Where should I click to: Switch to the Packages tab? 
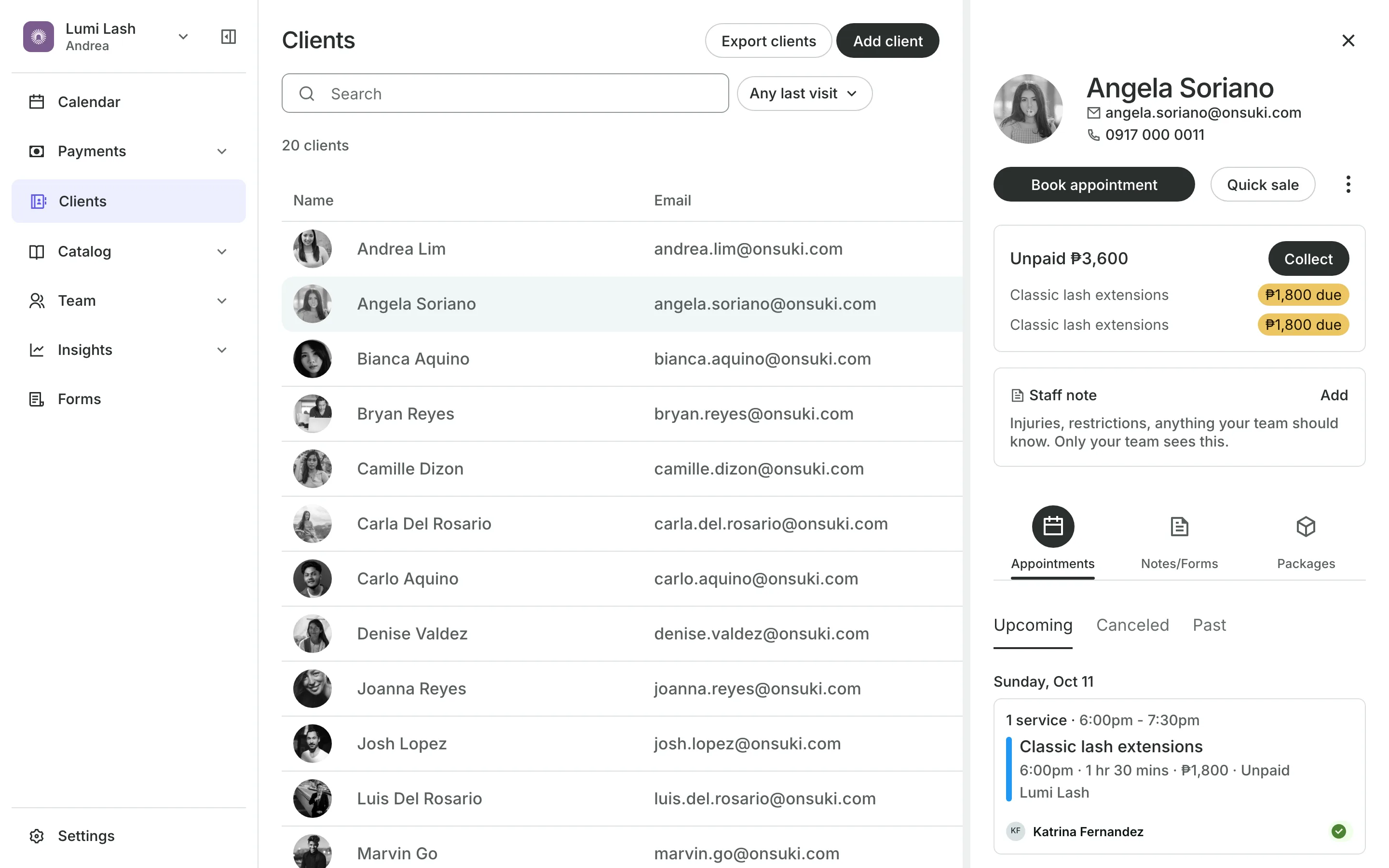(x=1306, y=539)
